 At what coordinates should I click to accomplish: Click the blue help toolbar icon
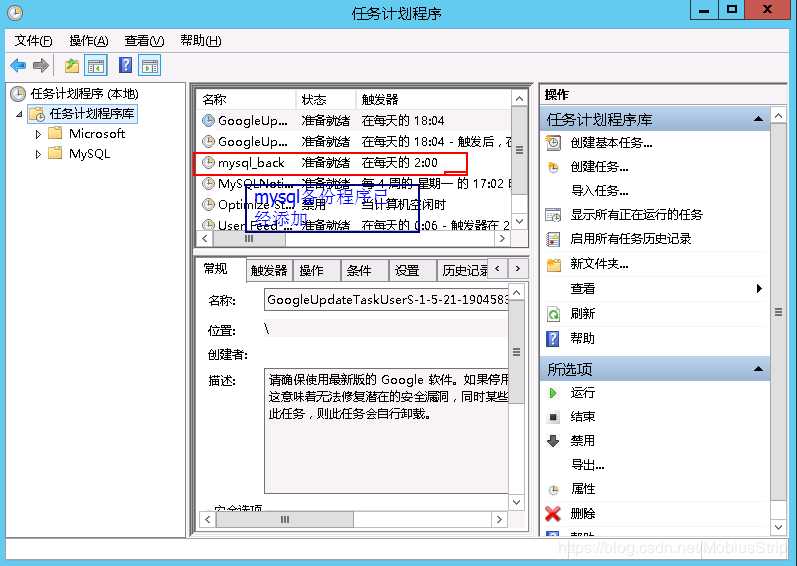tap(126, 66)
